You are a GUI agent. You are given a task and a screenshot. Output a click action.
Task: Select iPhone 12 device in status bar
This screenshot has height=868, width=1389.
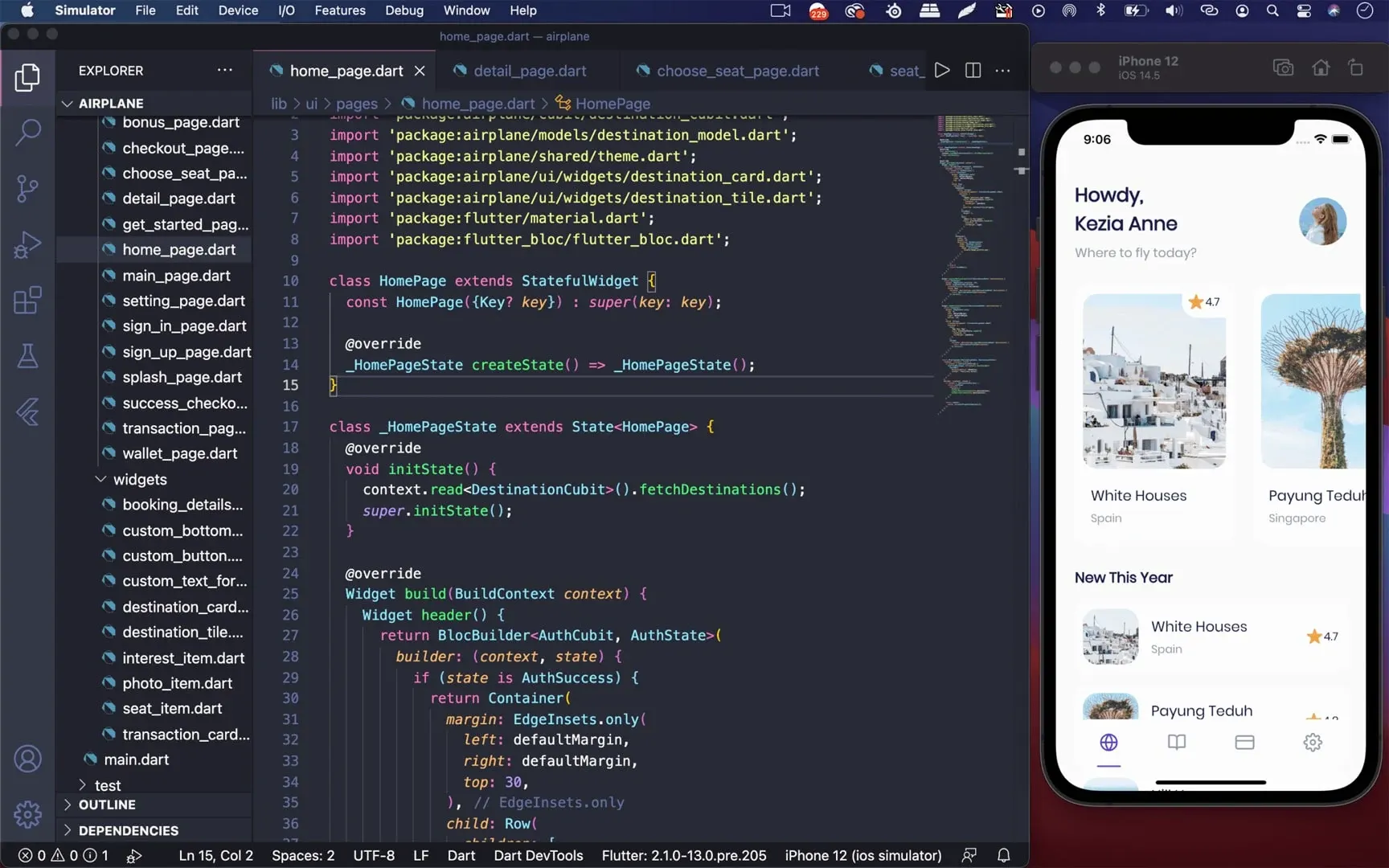tap(863, 855)
